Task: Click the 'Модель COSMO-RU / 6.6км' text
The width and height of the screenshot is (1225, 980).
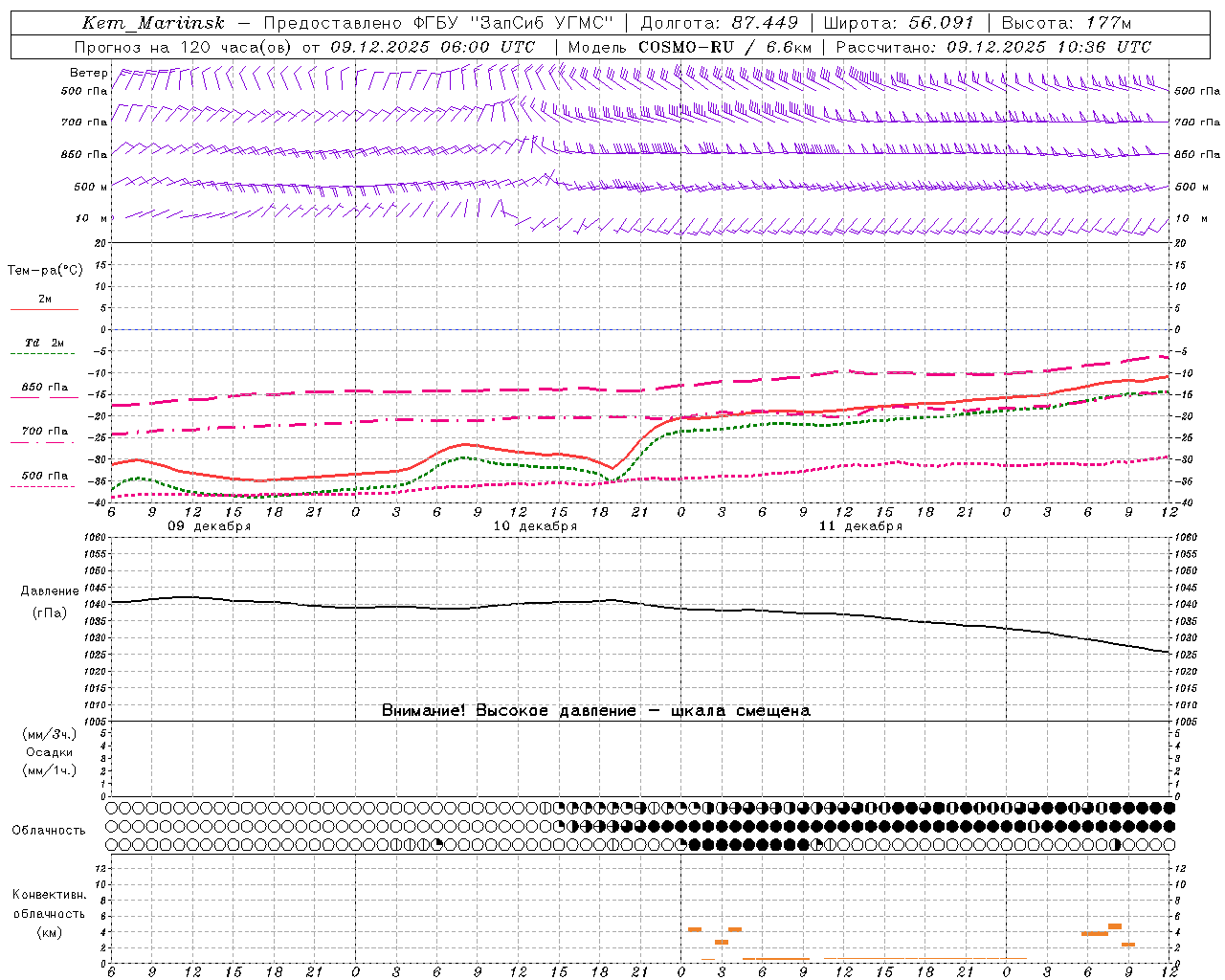Action: tap(690, 47)
